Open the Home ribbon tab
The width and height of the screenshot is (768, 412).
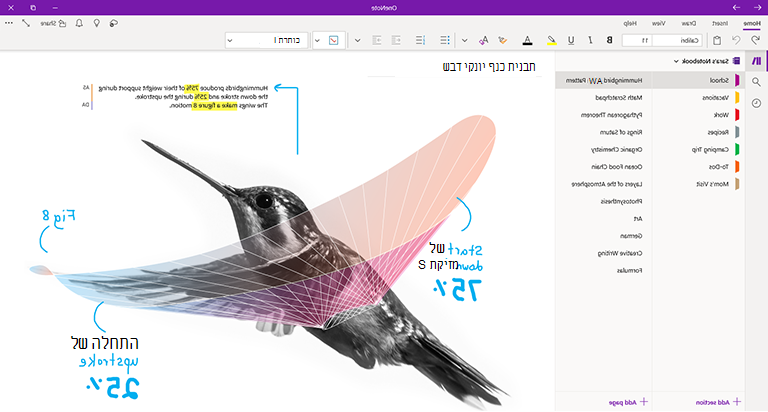[x=752, y=23]
